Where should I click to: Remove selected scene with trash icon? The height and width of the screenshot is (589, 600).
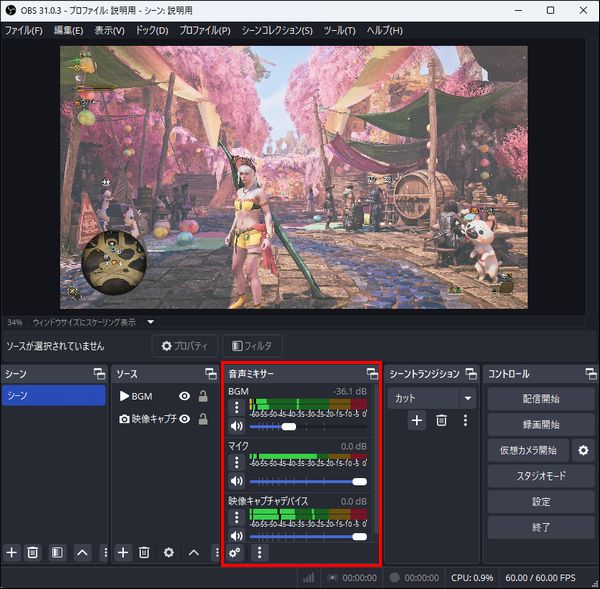pos(33,552)
